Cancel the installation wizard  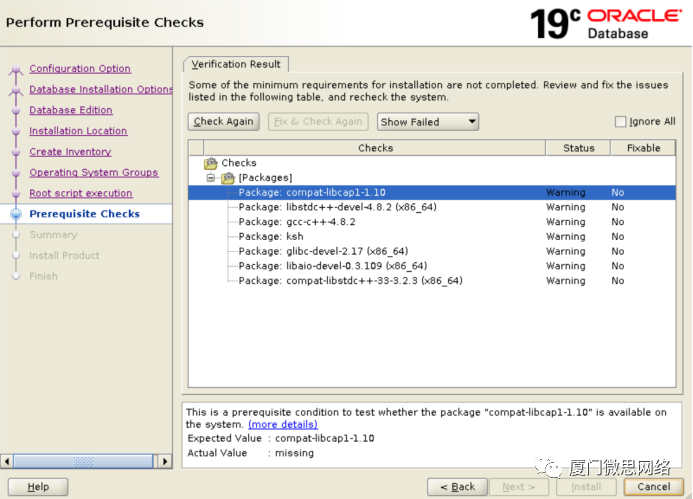(x=654, y=487)
